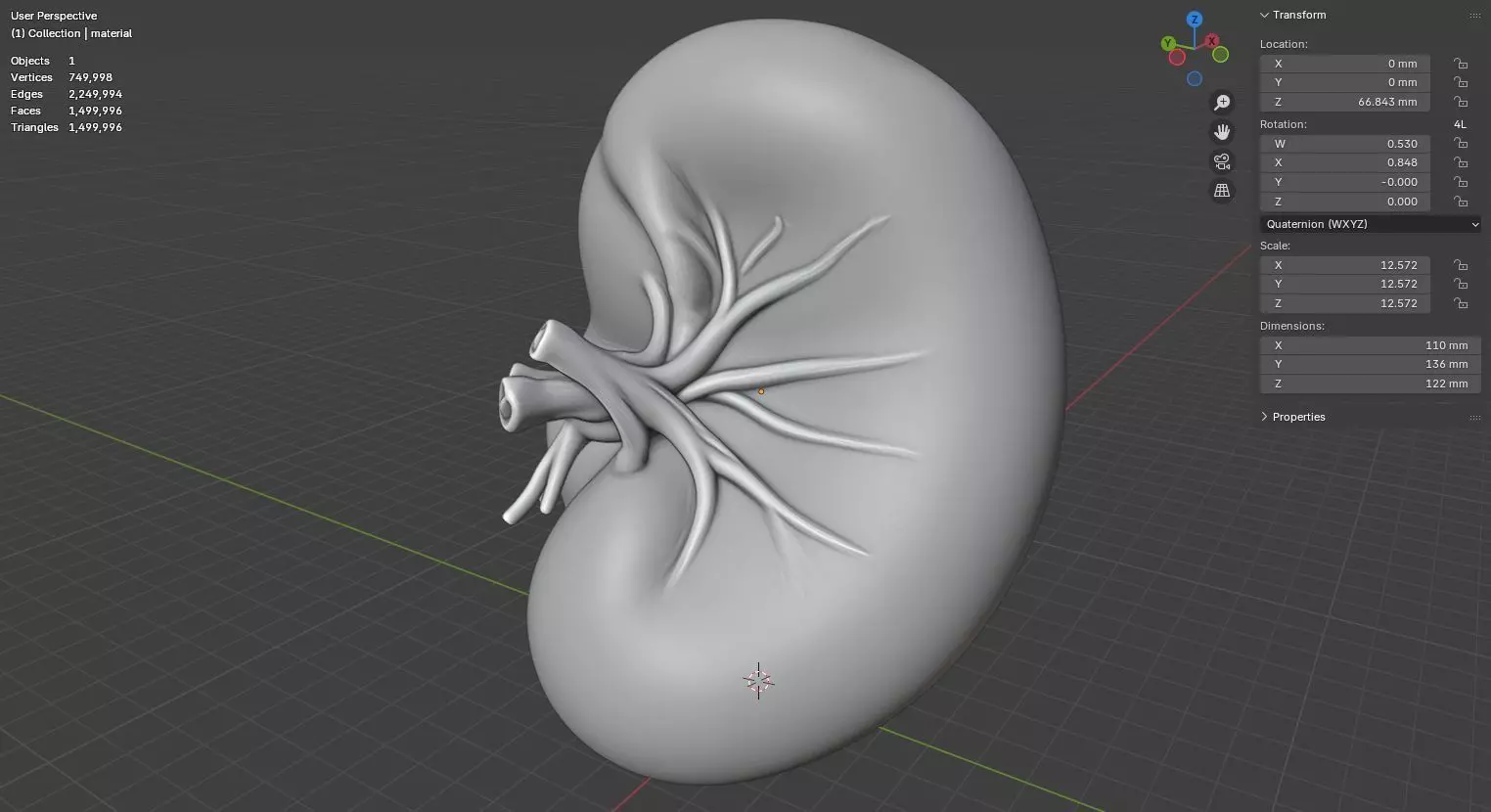Image resolution: width=1491 pixels, height=812 pixels.
Task: Click the negative Y green circle on the gizmo
Action: click(1221, 55)
